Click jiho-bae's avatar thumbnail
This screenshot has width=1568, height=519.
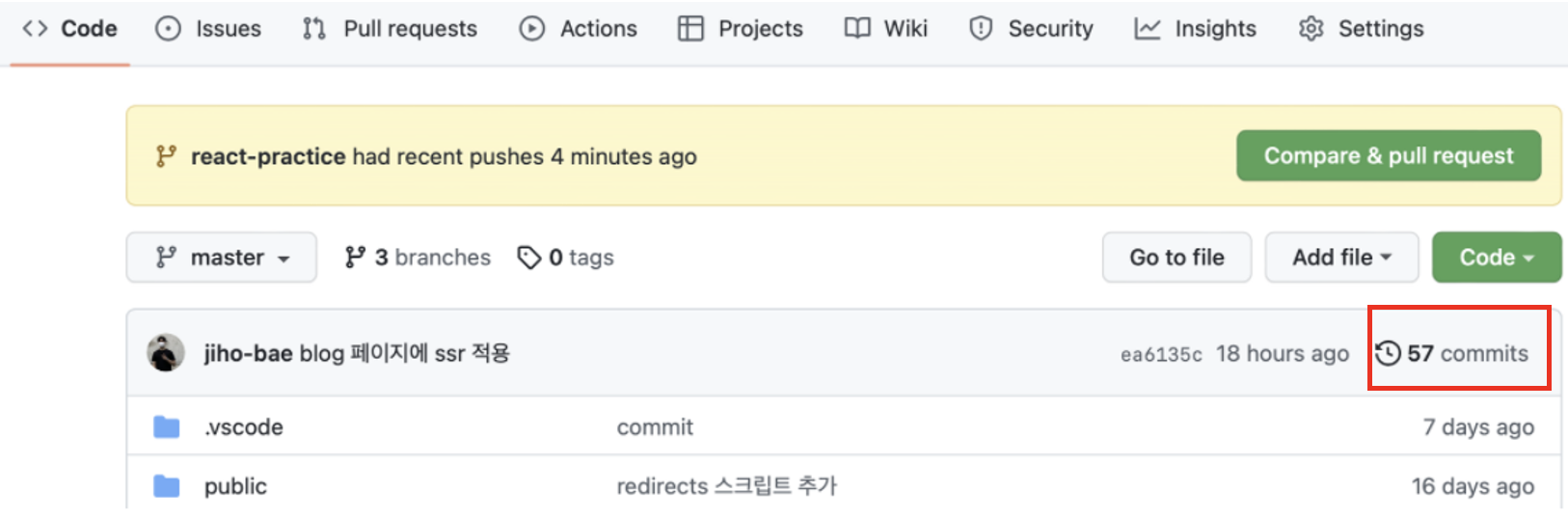click(166, 353)
